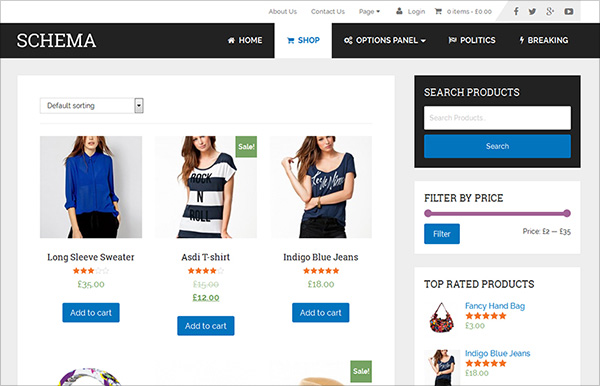The height and width of the screenshot is (386, 600).
Task: Focus the Search Products input field
Action: pyautogui.click(x=497, y=118)
